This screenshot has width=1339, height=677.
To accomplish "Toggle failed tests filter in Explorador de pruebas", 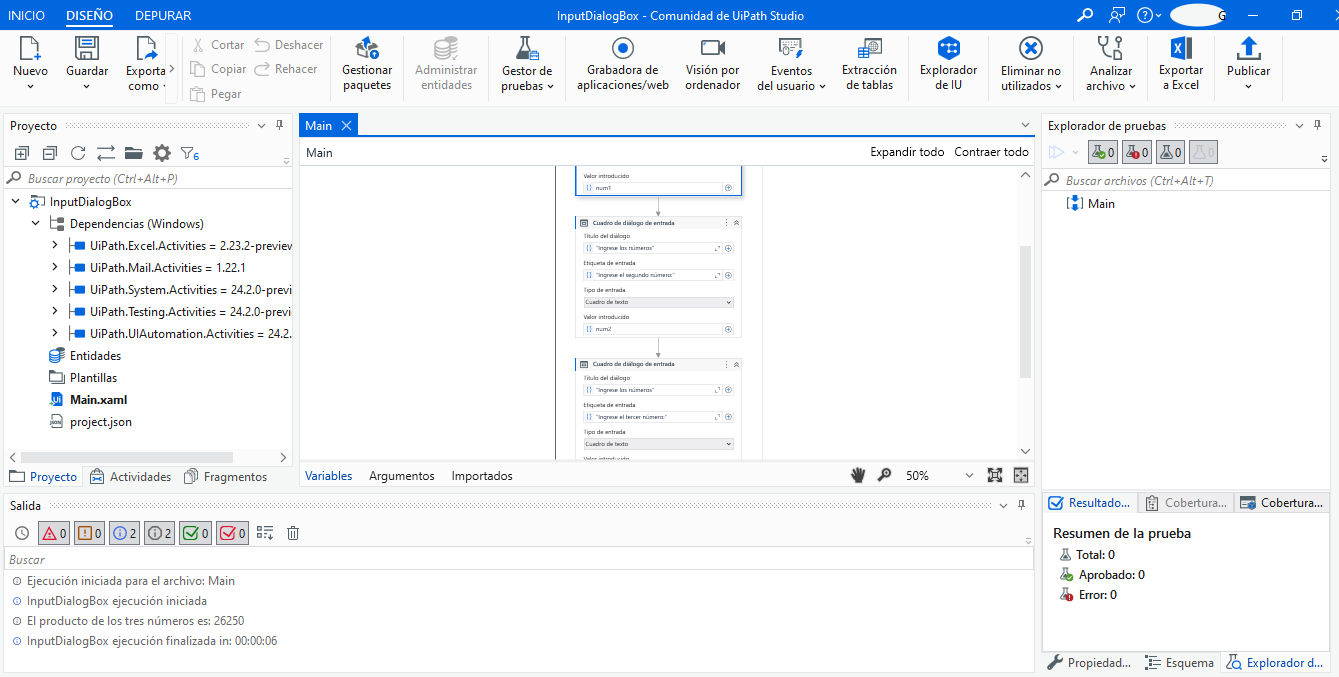I will pyautogui.click(x=1136, y=152).
